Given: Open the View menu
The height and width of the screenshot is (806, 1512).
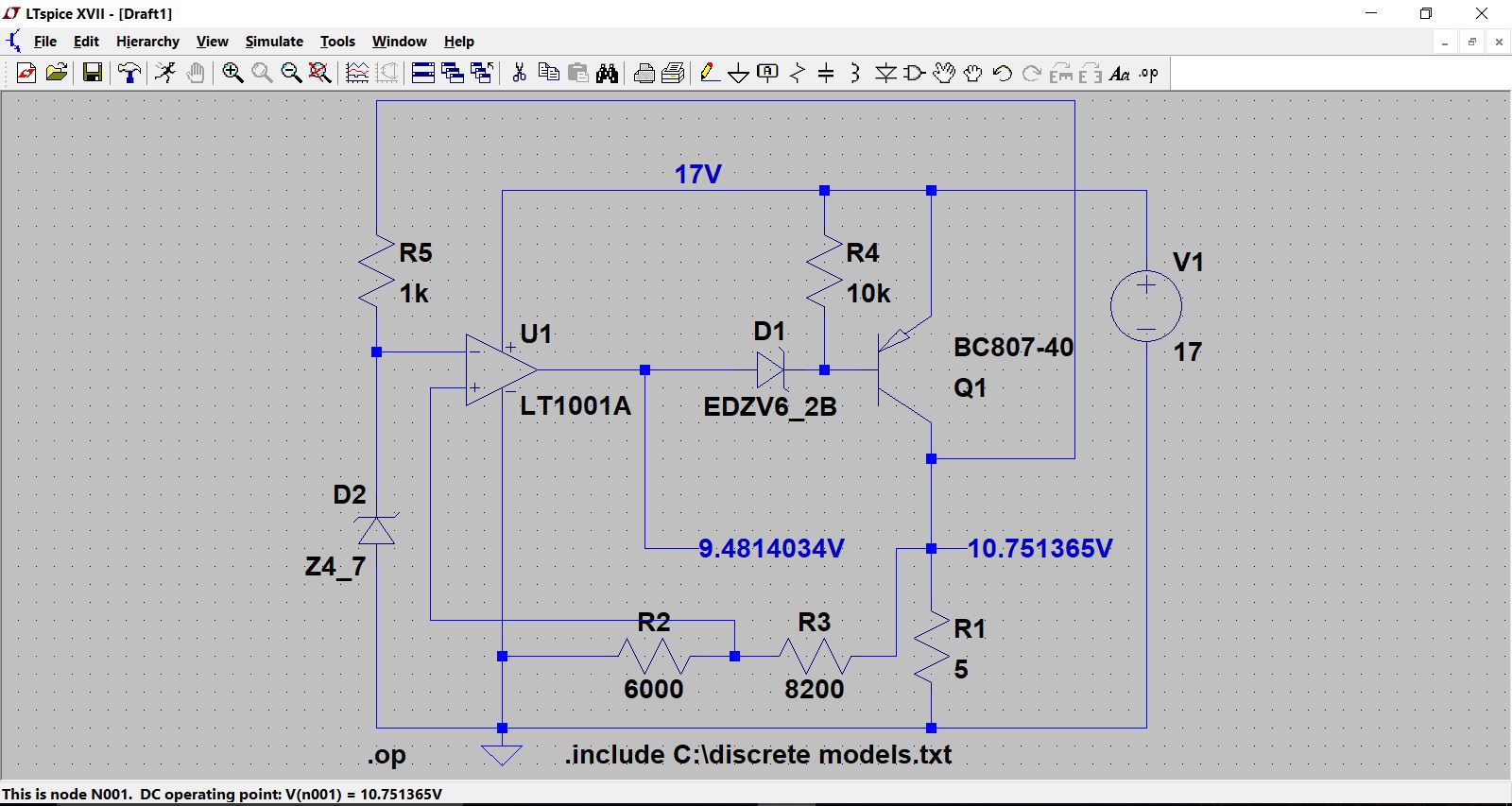Looking at the screenshot, I should (x=212, y=42).
